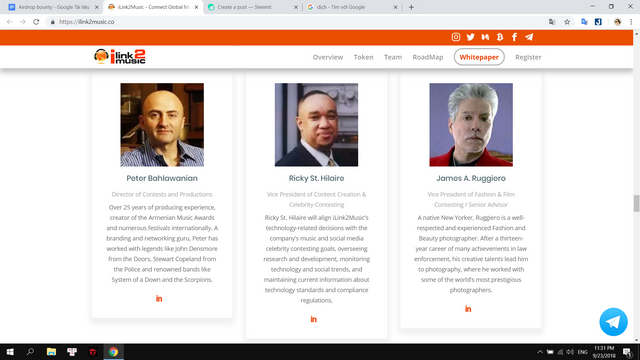Open the Facebook icon in orange bar
This screenshot has height=360, width=640.
click(x=514, y=37)
